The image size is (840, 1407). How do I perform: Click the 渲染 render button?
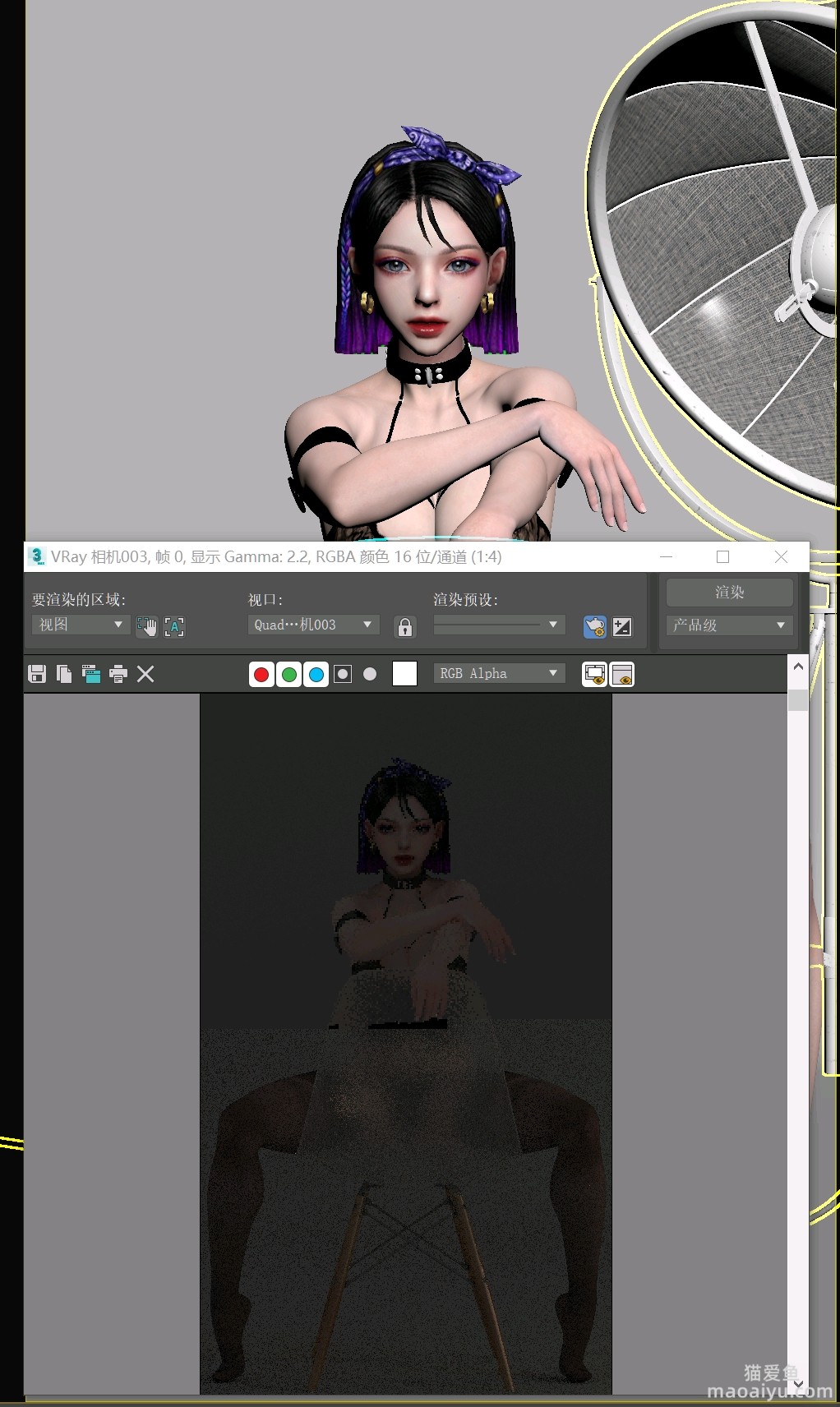pyautogui.click(x=729, y=592)
